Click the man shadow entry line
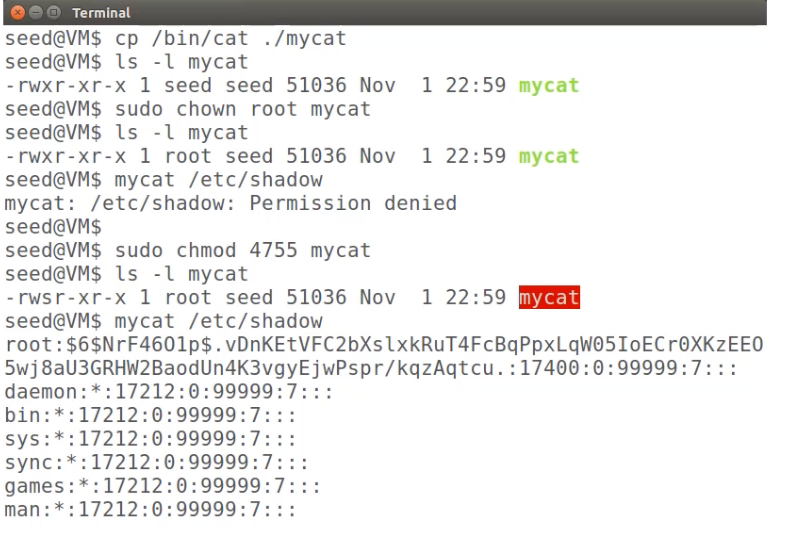812x534 pixels. click(x=150, y=509)
